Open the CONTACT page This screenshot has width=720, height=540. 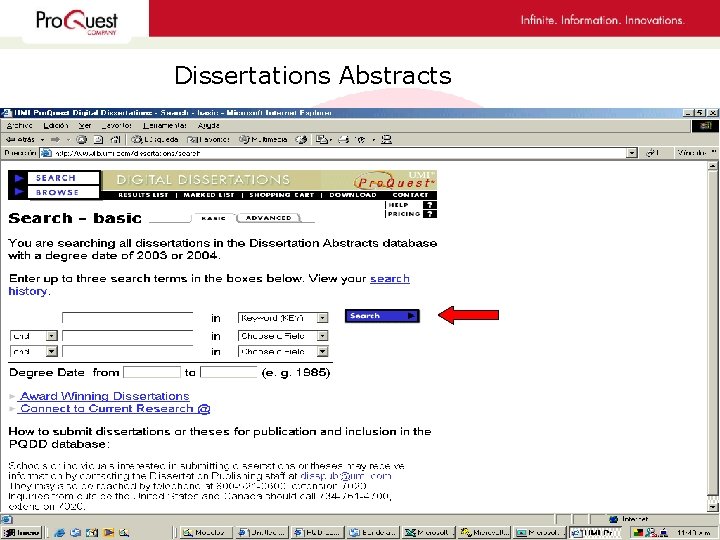pyautogui.click(x=410, y=195)
